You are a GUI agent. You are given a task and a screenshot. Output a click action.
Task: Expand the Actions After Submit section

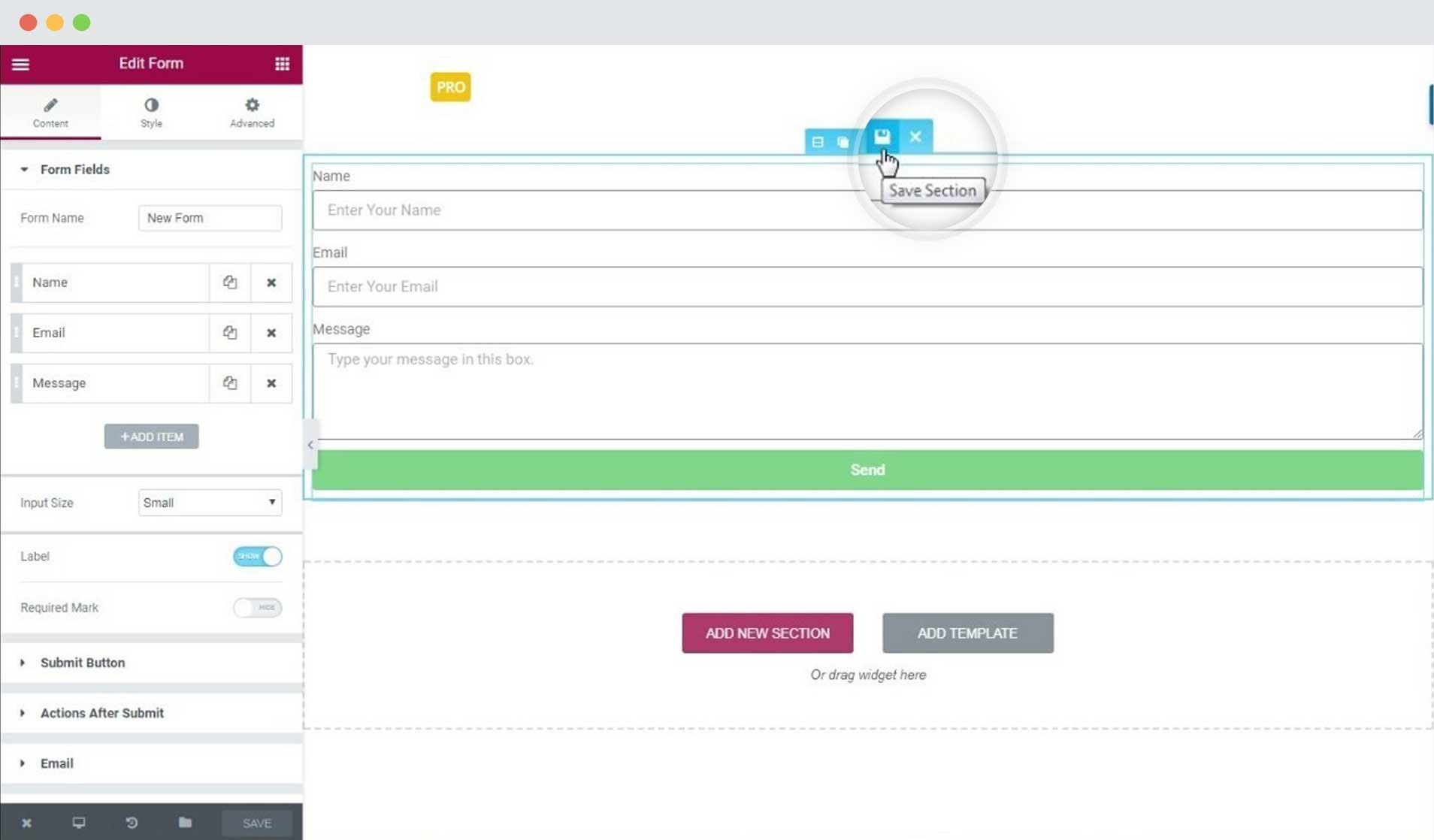point(151,713)
